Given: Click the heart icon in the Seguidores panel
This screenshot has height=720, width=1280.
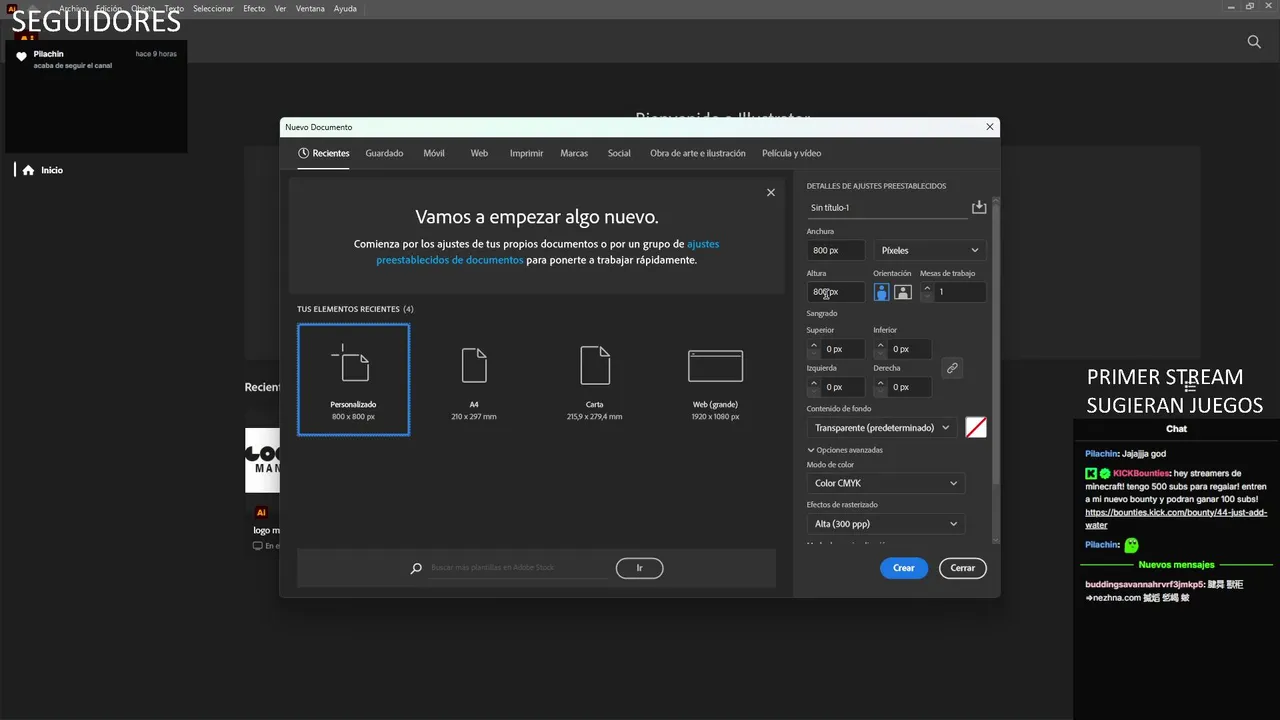Looking at the screenshot, I should 21,57.
